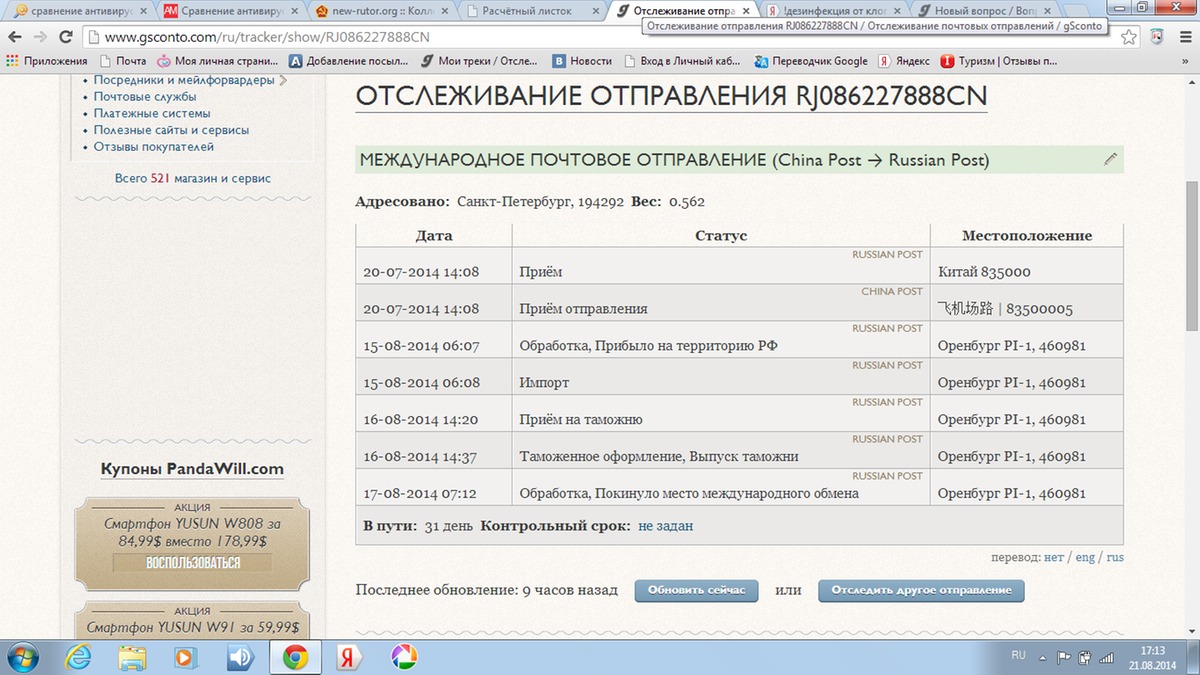Click the browser address bar URL
Image resolution: width=1200 pixels, height=675 pixels.
[266, 37]
